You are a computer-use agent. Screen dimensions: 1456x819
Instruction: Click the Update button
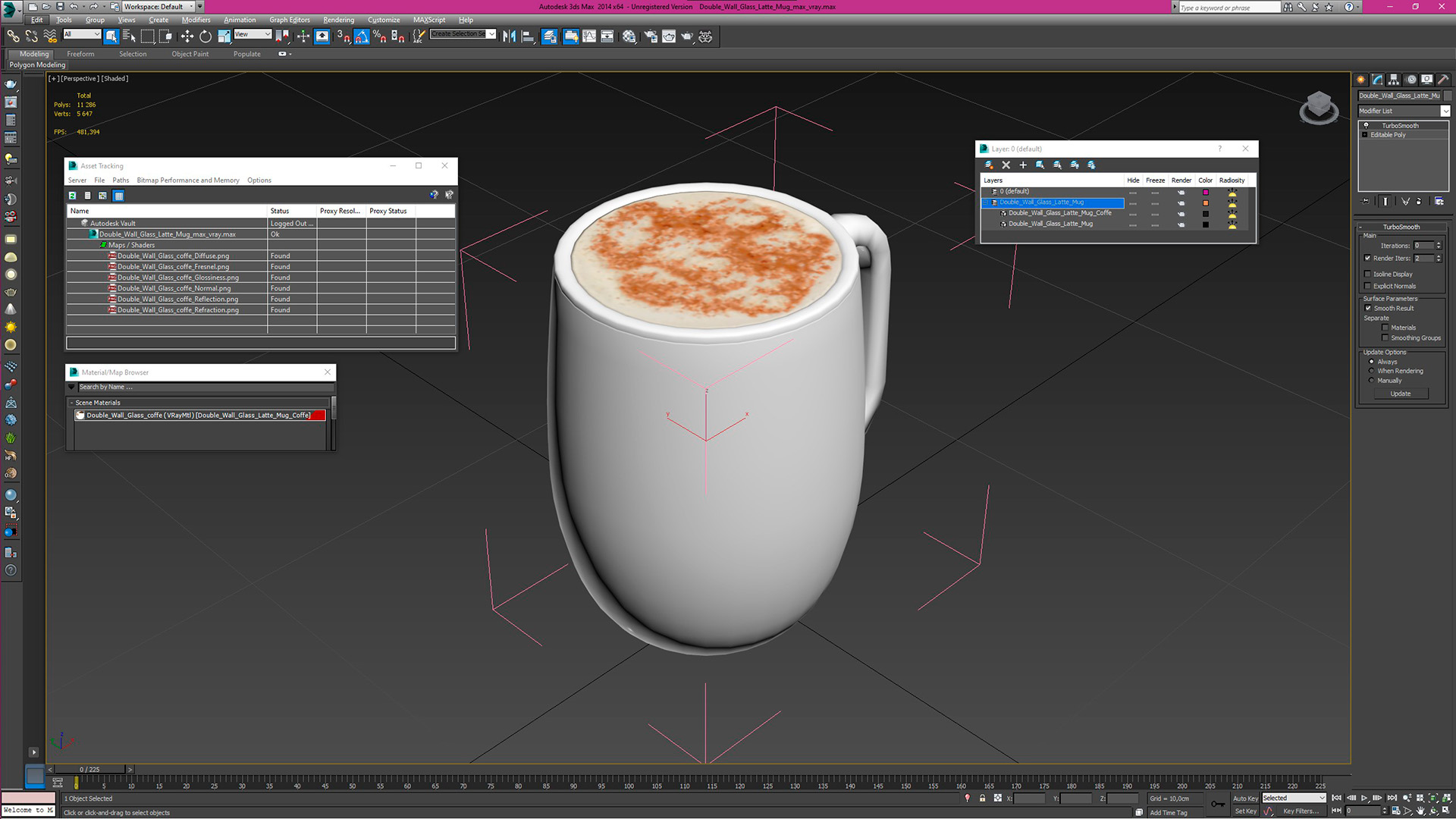click(x=1401, y=394)
